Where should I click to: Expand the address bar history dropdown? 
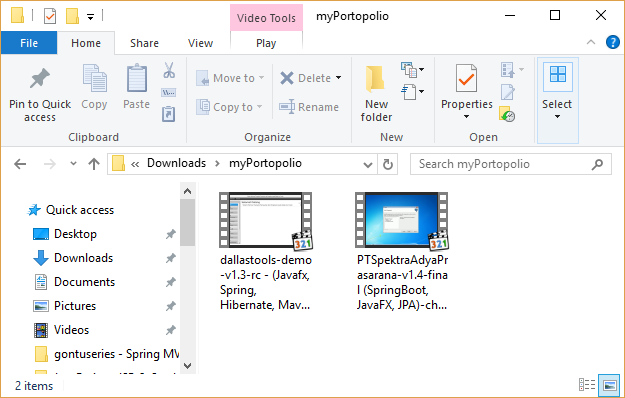click(368, 164)
